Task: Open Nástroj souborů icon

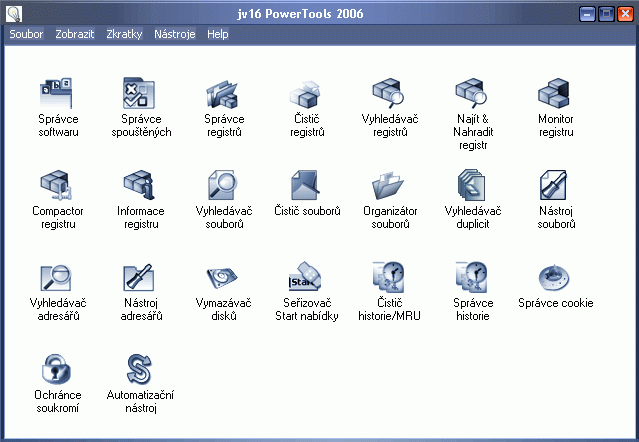Action: tap(554, 185)
